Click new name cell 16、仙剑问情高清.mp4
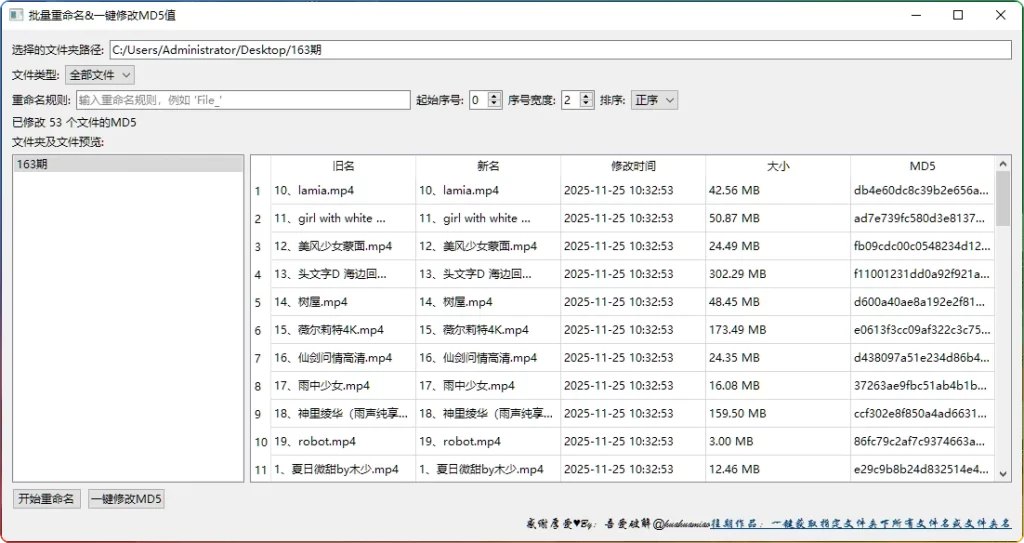This screenshot has height=543, width=1024. (488, 358)
